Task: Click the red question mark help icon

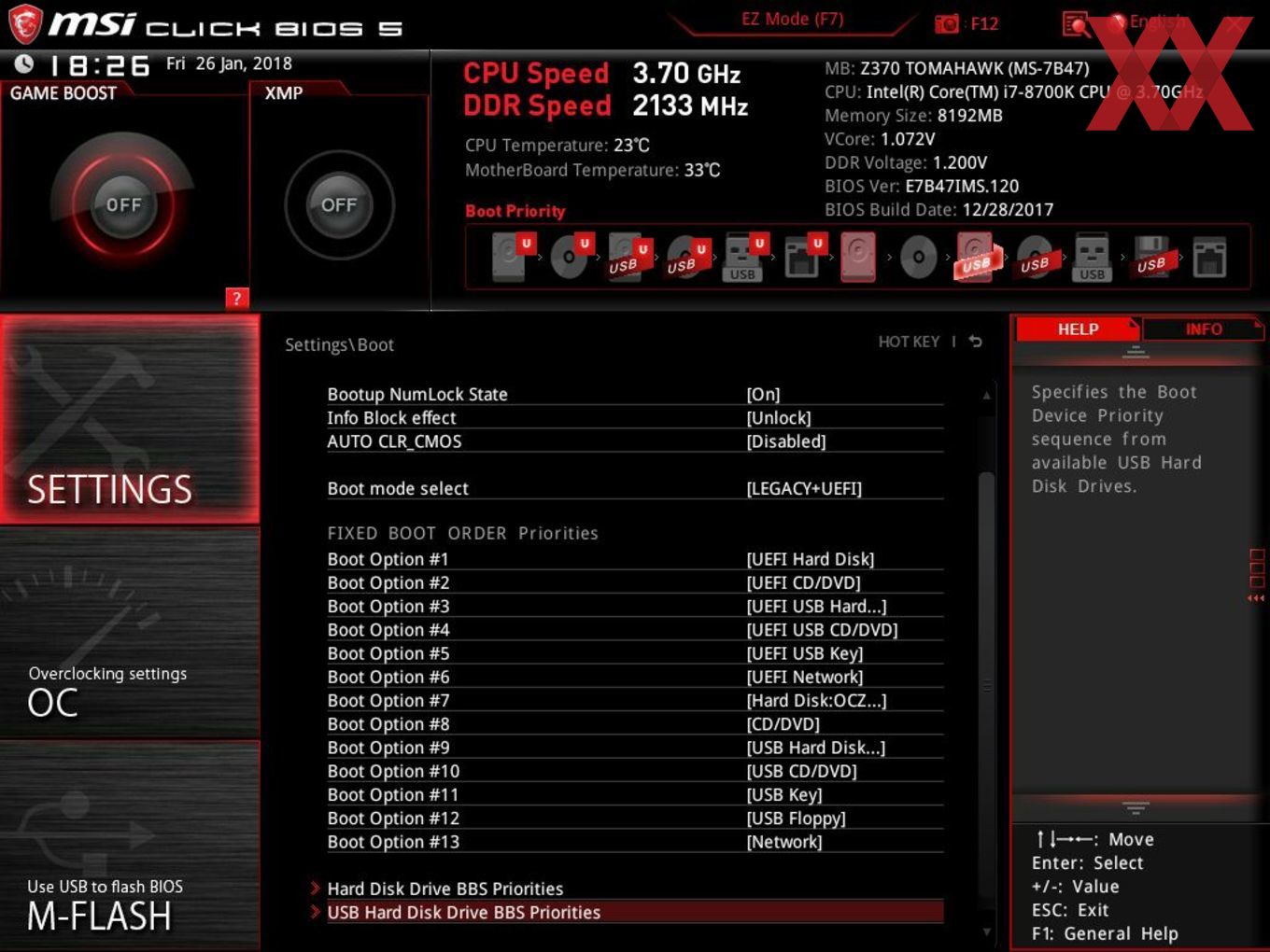Action: [237, 298]
